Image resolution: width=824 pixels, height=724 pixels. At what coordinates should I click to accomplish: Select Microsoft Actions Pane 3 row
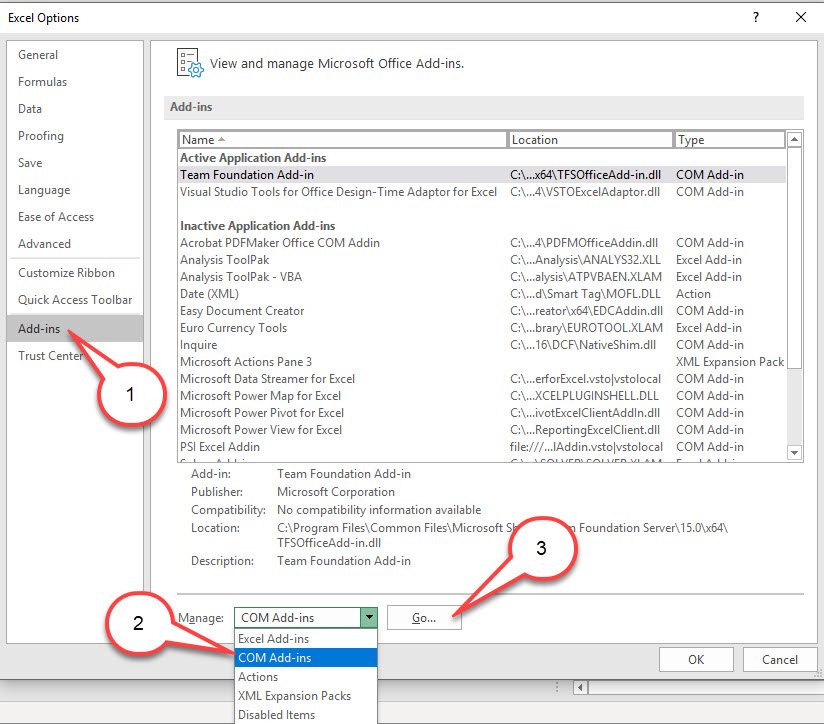click(482, 362)
